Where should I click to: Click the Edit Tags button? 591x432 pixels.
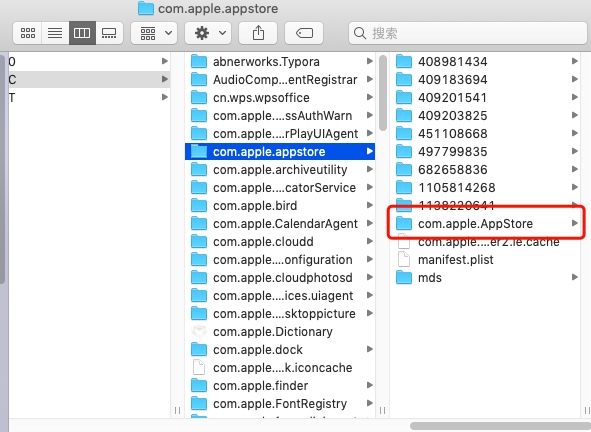click(304, 33)
